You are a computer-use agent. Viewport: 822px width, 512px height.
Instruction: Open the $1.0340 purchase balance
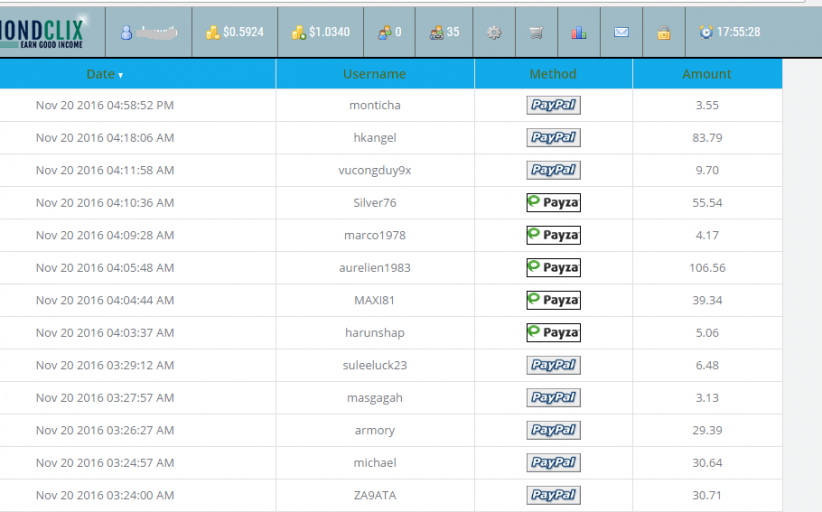tap(320, 32)
